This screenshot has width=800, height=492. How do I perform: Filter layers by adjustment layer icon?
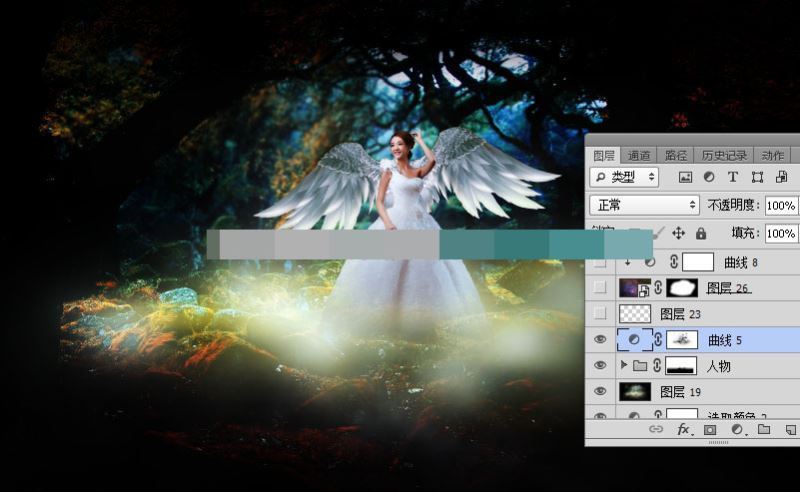click(709, 177)
